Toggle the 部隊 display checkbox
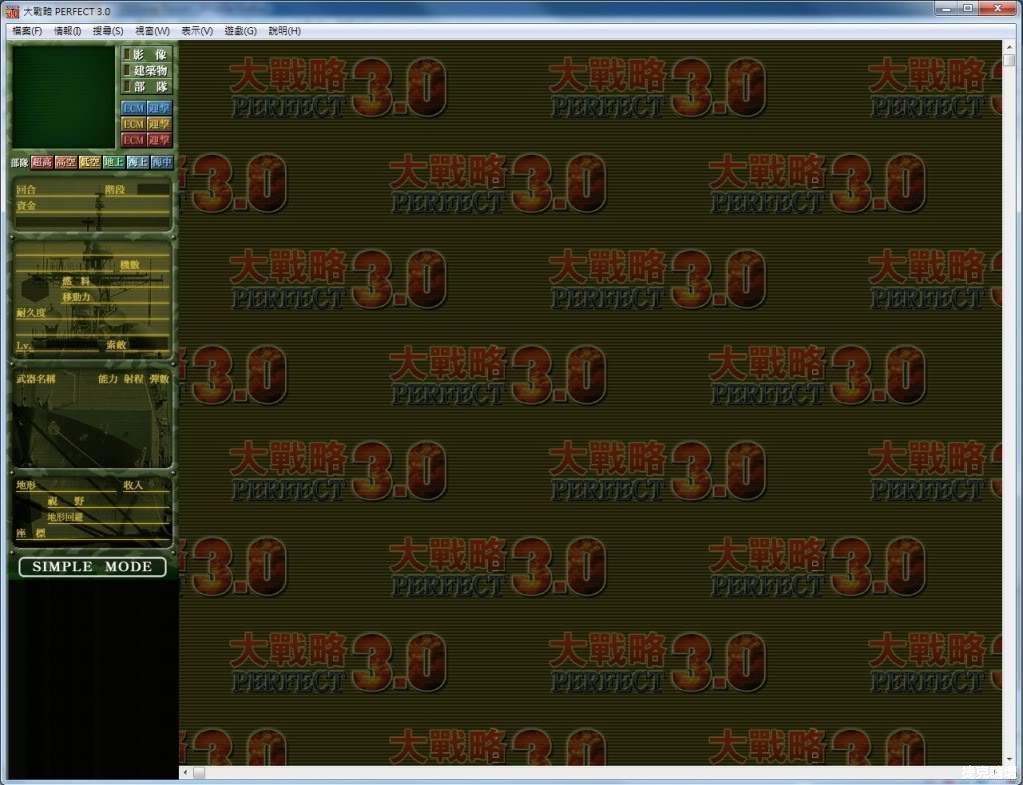Viewport: 1023px width, 785px height. click(127, 86)
